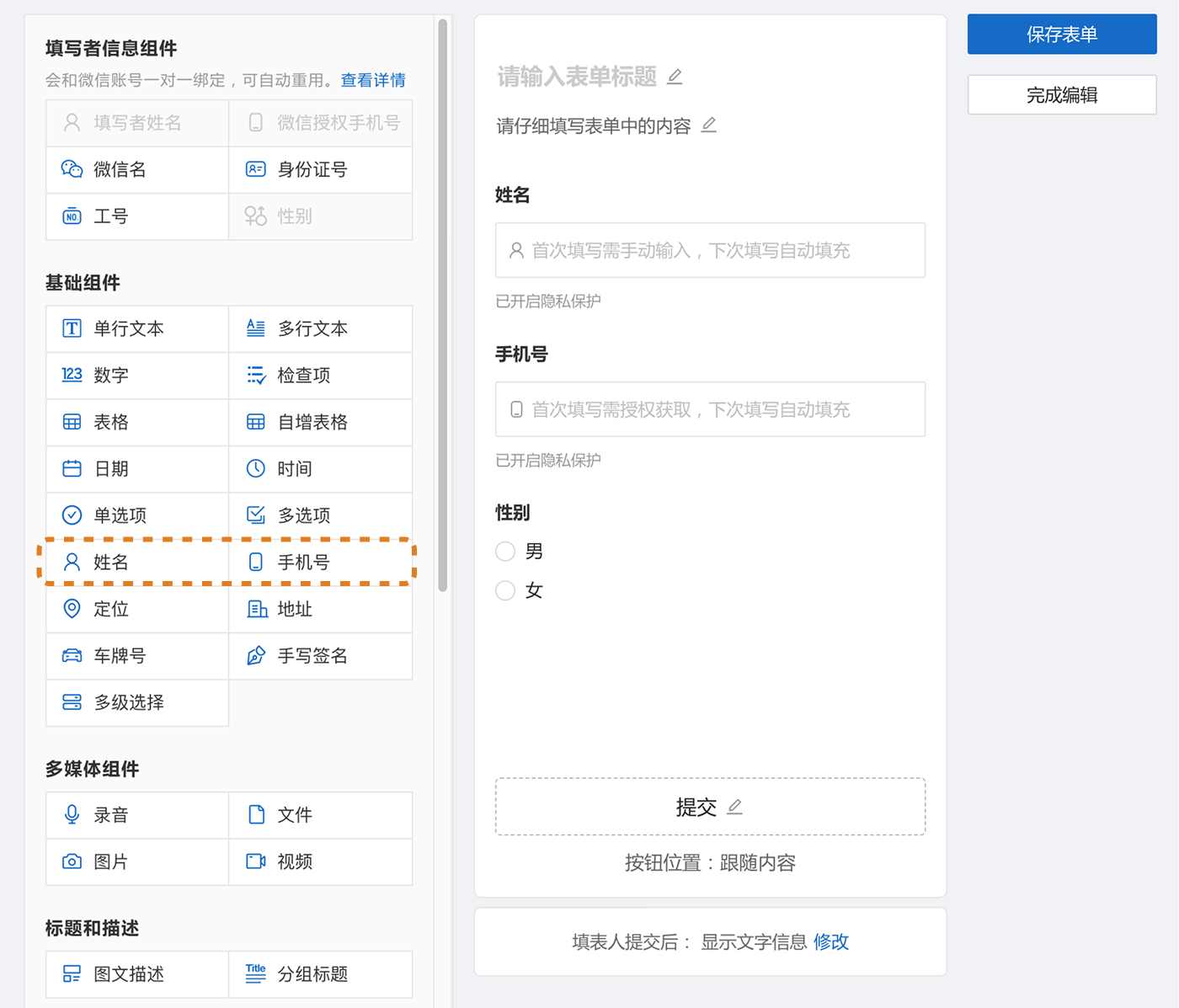This screenshot has width=1179, height=1008.
Task: Click the pencil icon beside form description
Action: point(709,125)
